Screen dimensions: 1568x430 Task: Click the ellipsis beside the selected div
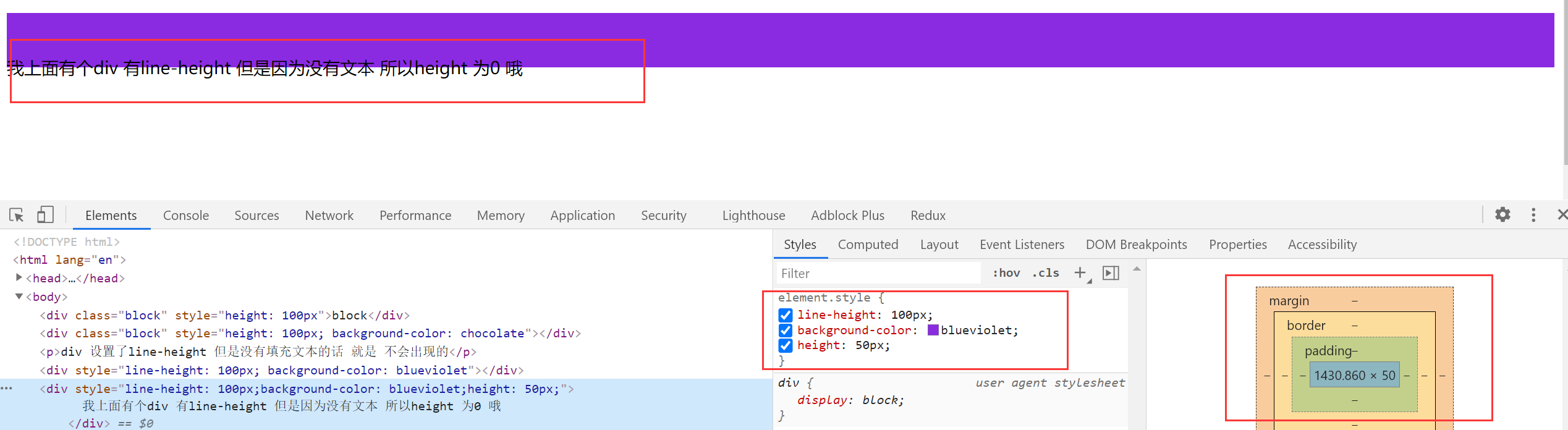pyautogui.click(x=7, y=389)
